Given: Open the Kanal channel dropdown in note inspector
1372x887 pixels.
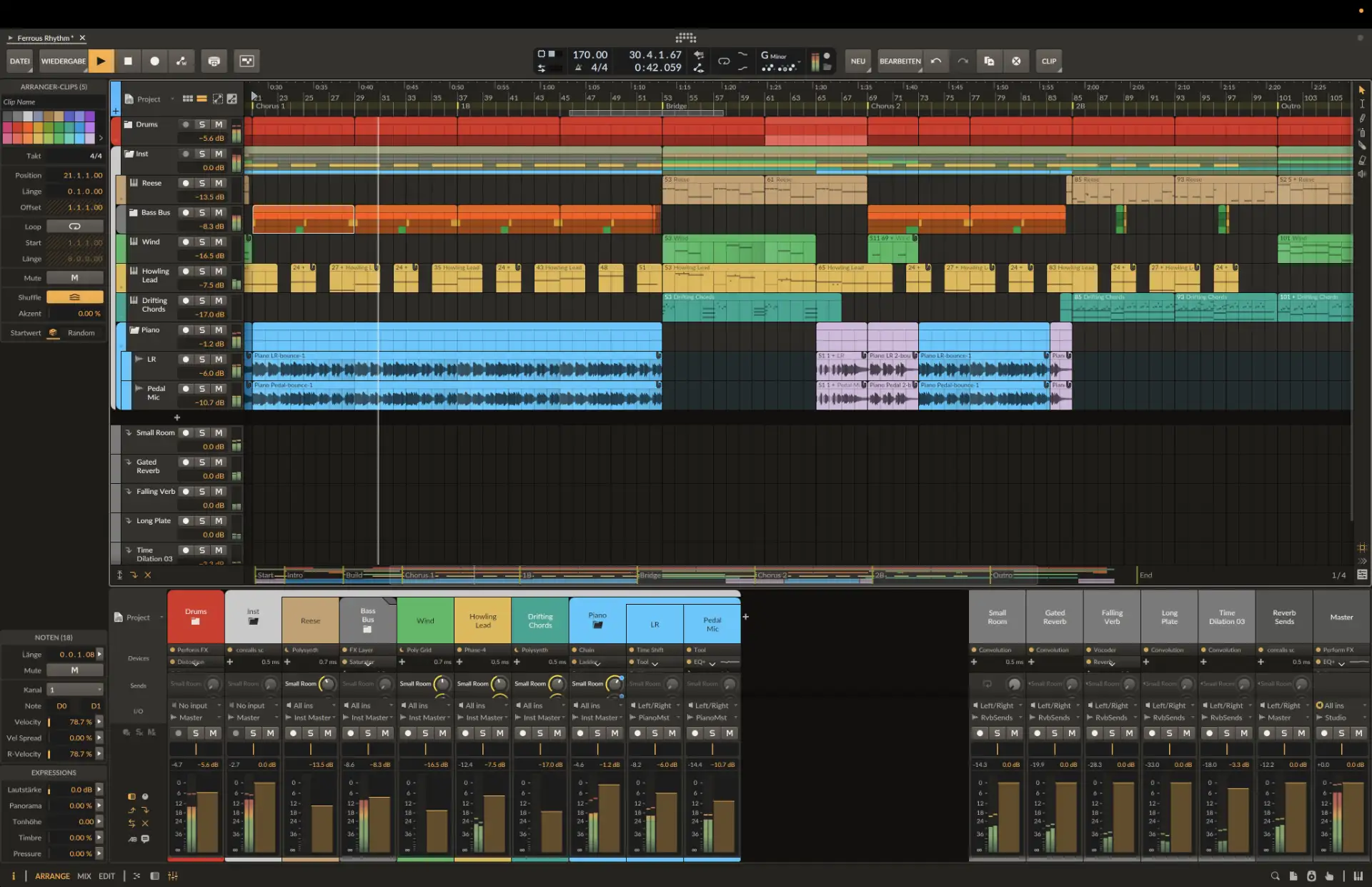Looking at the screenshot, I should 75,690.
